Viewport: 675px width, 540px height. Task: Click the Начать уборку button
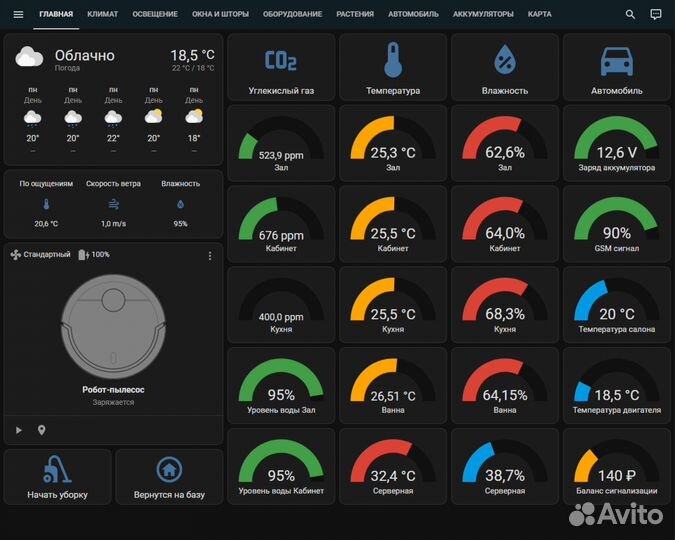[57, 476]
